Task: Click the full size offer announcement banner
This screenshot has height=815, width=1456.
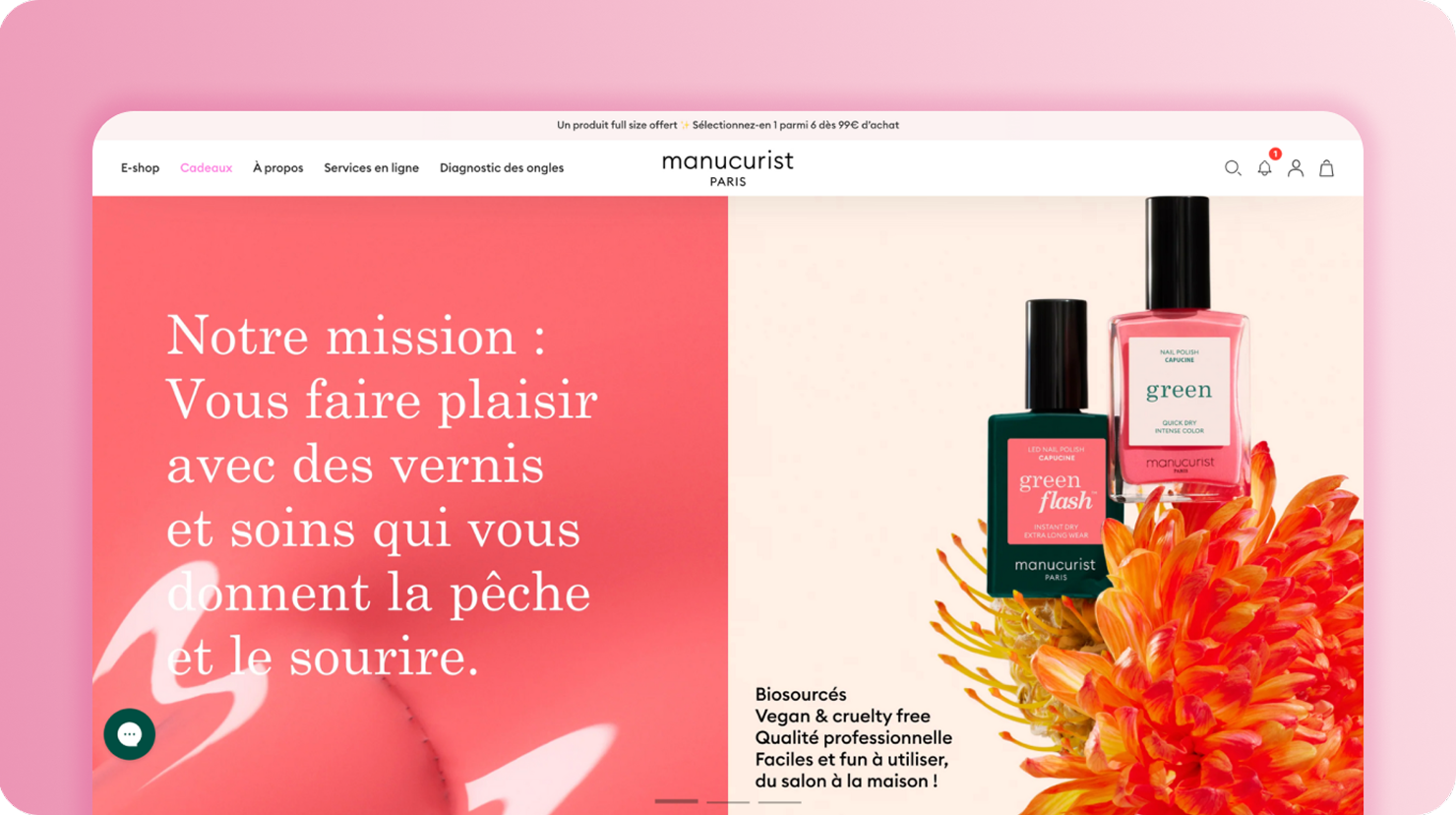Action: pyautogui.click(x=728, y=125)
